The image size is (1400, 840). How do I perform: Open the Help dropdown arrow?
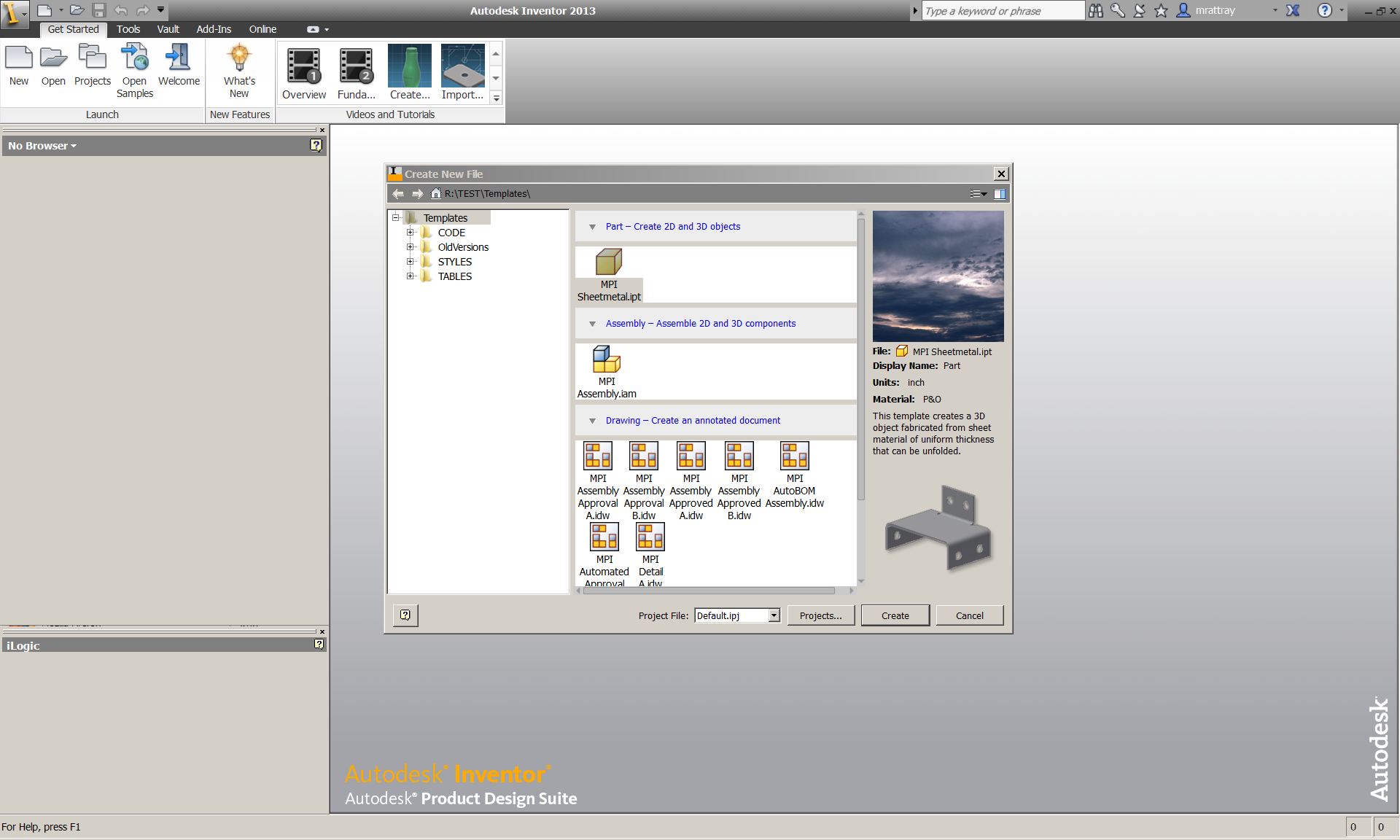click(x=1342, y=10)
